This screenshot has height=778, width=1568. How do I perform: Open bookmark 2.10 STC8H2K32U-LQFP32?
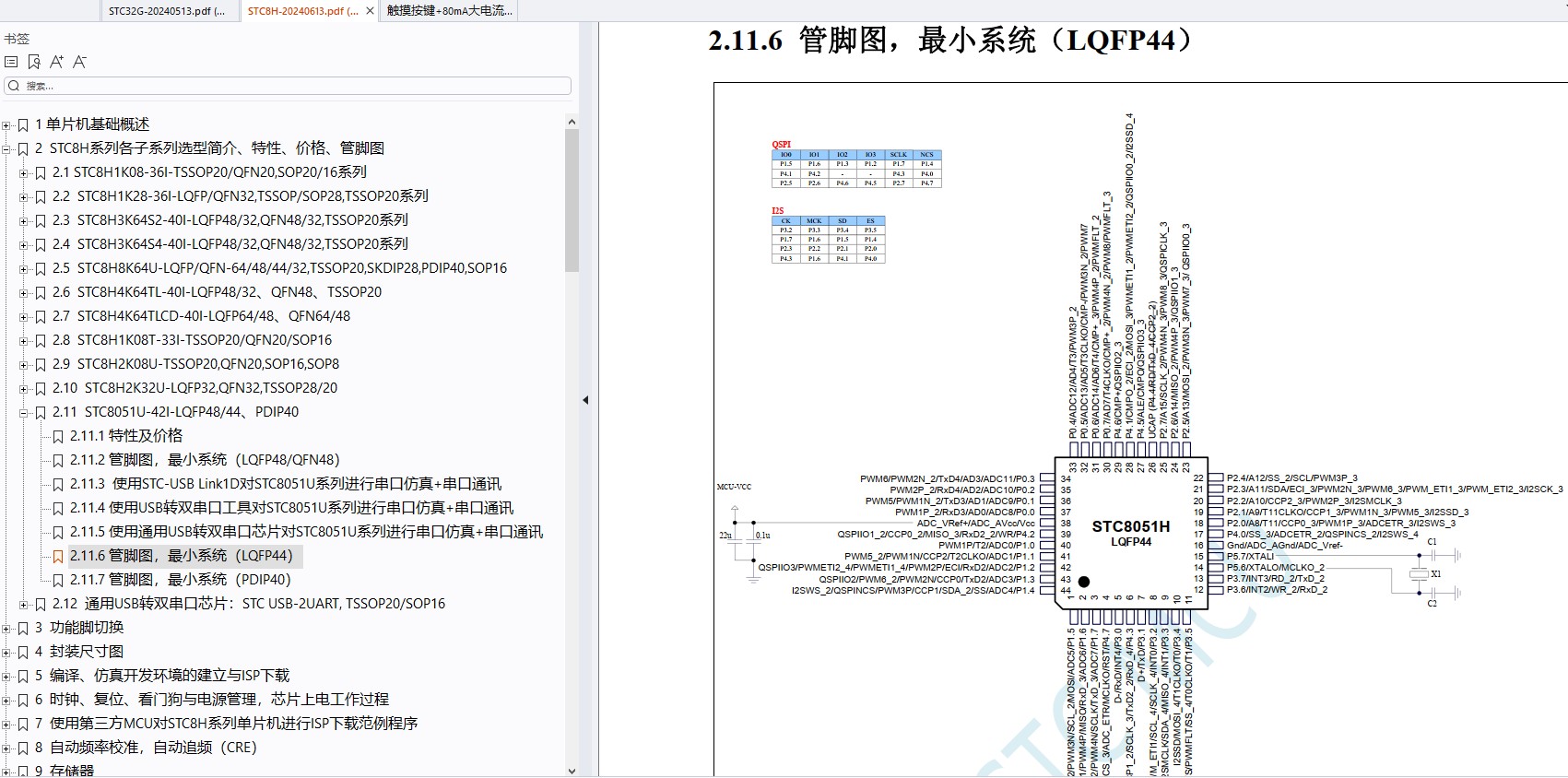tap(195, 388)
